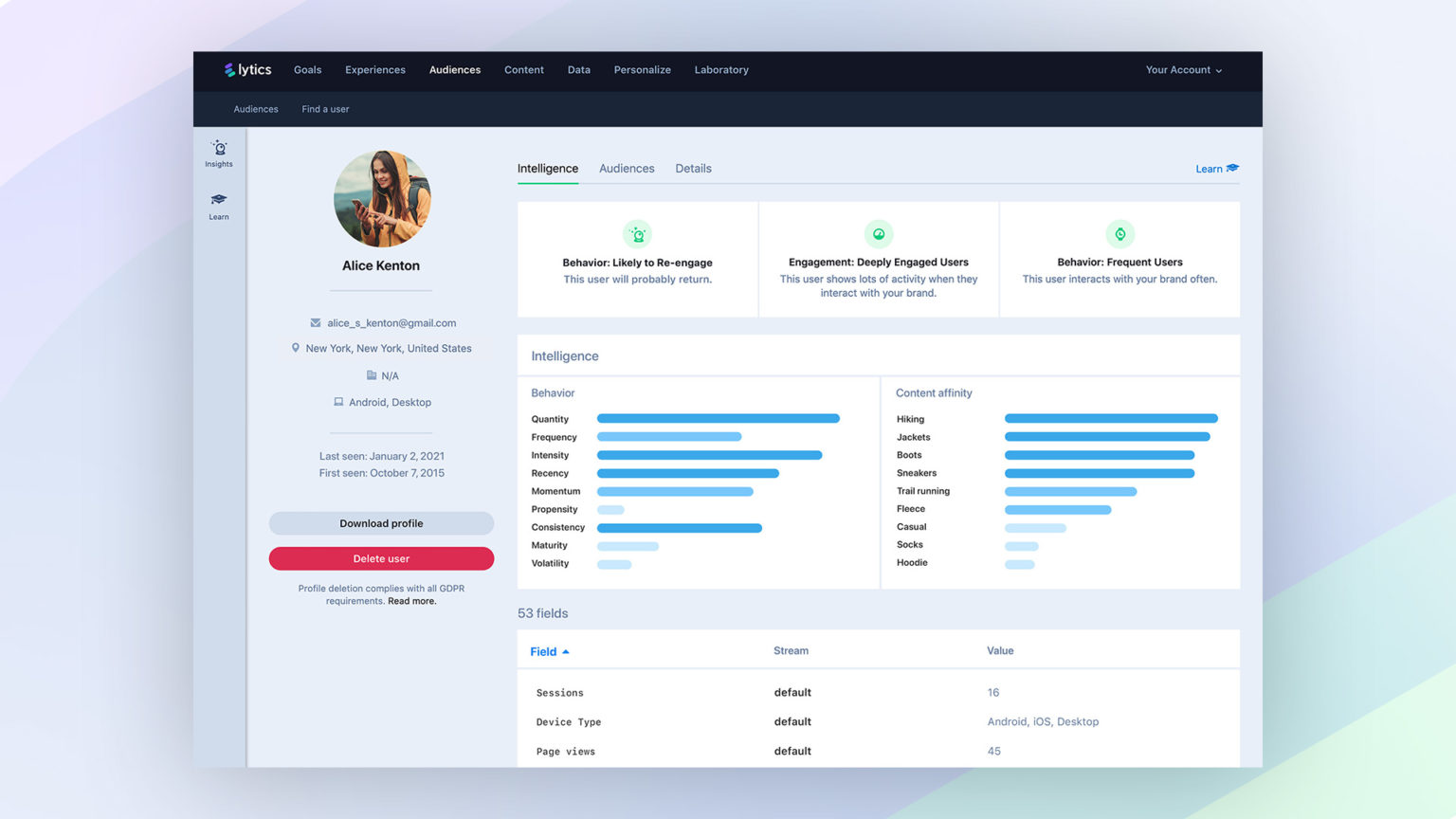The image size is (1456, 819).
Task: Click the envelope icon beside Alice's email
Action: tap(315, 322)
